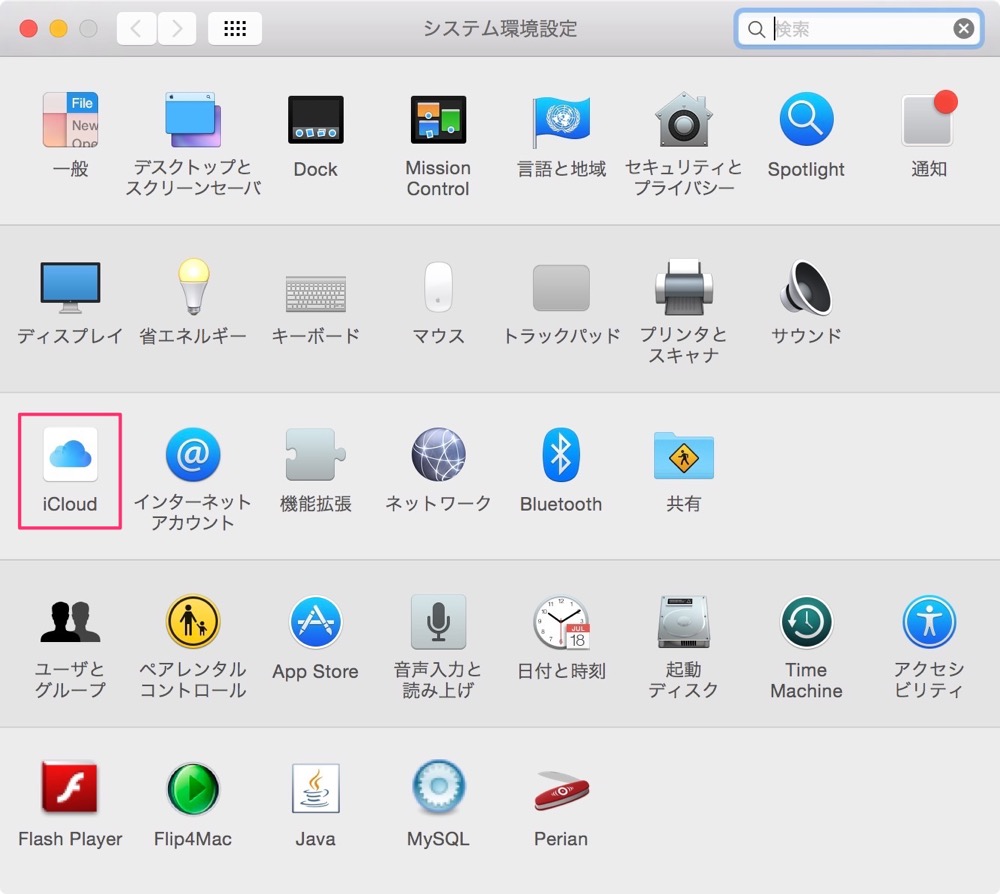Viewport: 1000px width, 894px height.
Task: Open the Java preference pane
Action: click(x=316, y=789)
